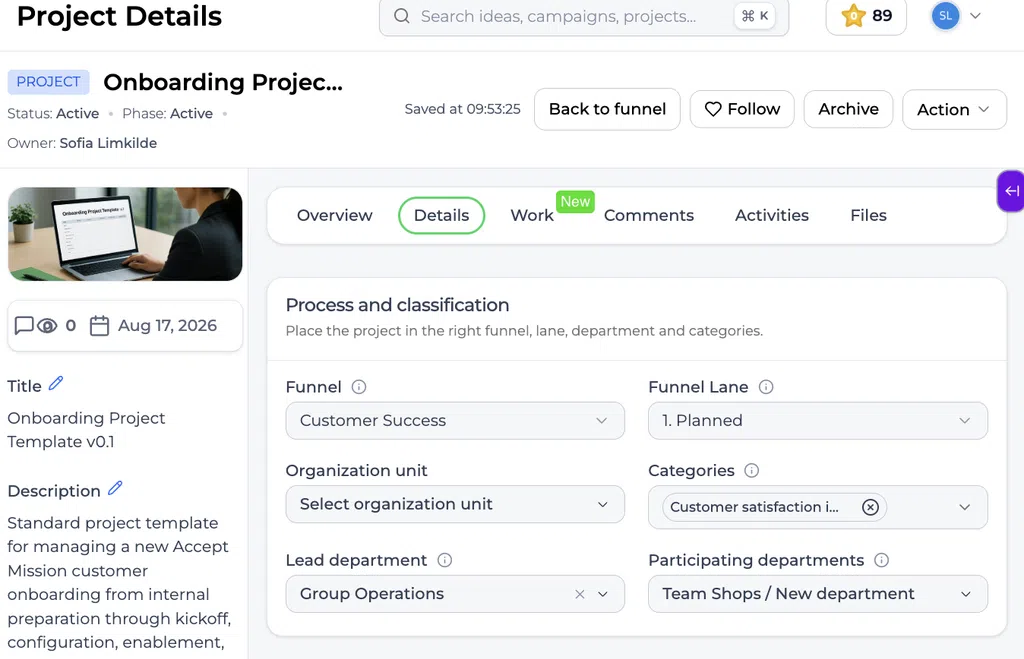Open the Funnel dropdown Customer Success

point(455,421)
